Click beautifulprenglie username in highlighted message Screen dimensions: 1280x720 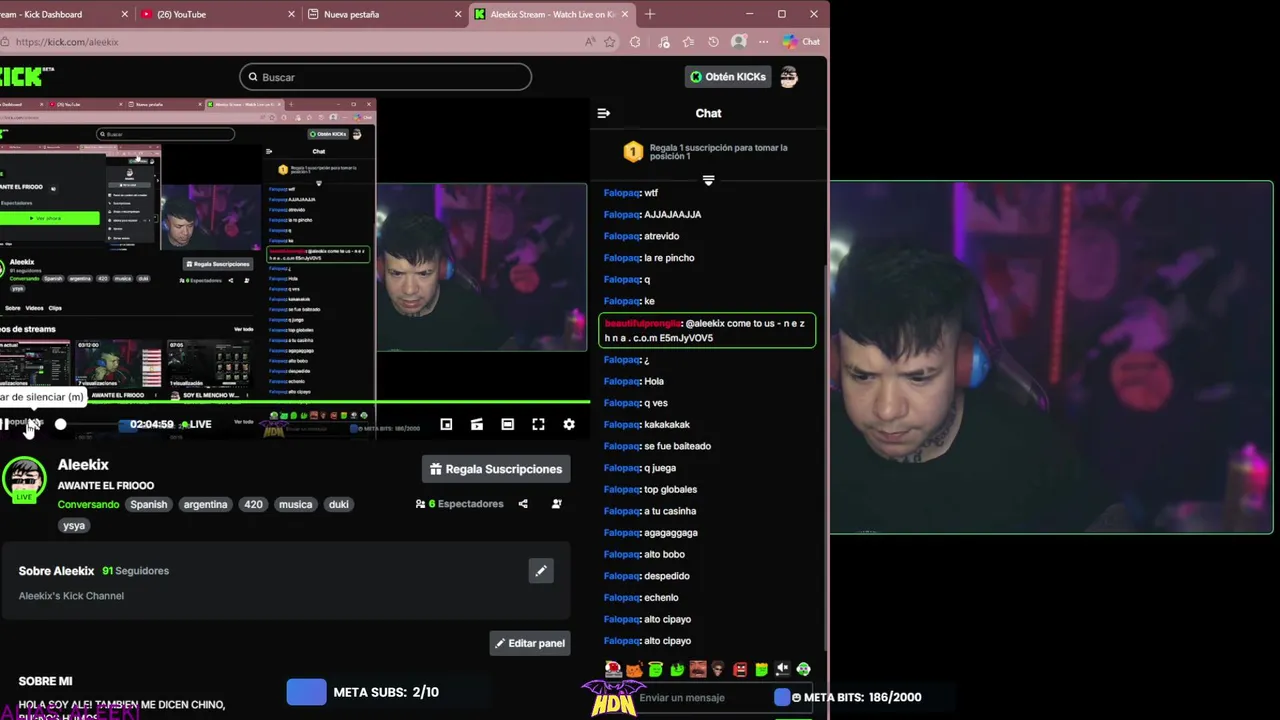point(643,323)
